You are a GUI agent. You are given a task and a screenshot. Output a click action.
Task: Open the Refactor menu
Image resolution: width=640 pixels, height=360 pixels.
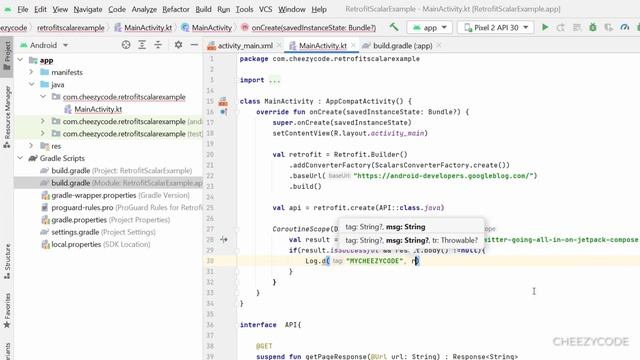176,9
